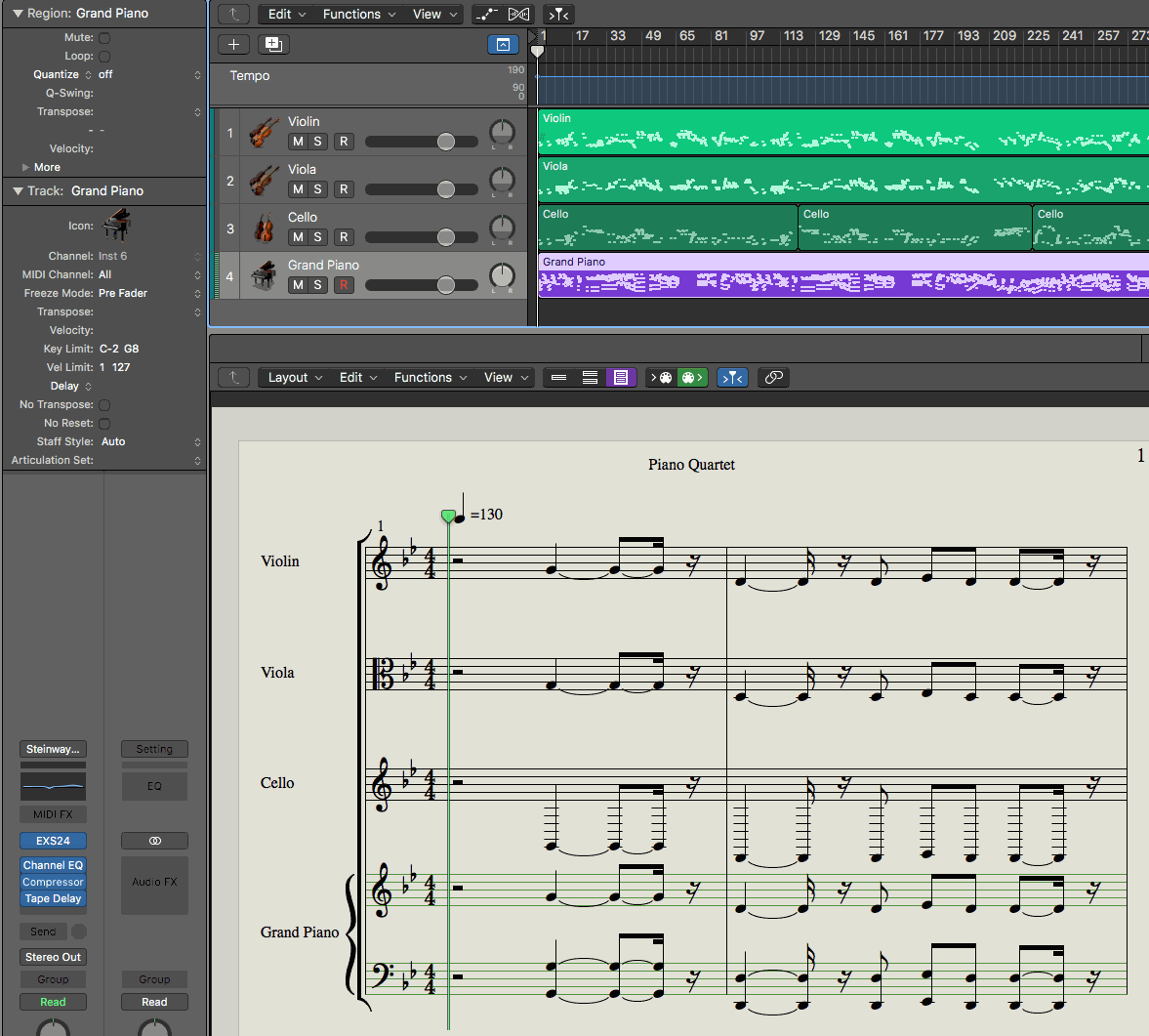Open the tracks area Functions menu
The height and width of the screenshot is (1036, 1149).
(x=358, y=14)
